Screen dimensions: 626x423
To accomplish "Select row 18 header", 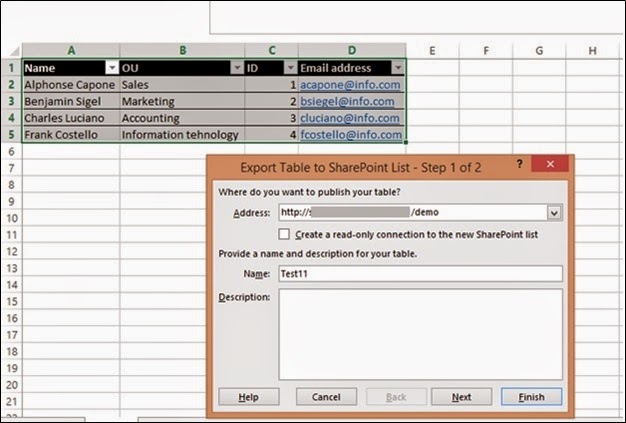I will [11, 352].
